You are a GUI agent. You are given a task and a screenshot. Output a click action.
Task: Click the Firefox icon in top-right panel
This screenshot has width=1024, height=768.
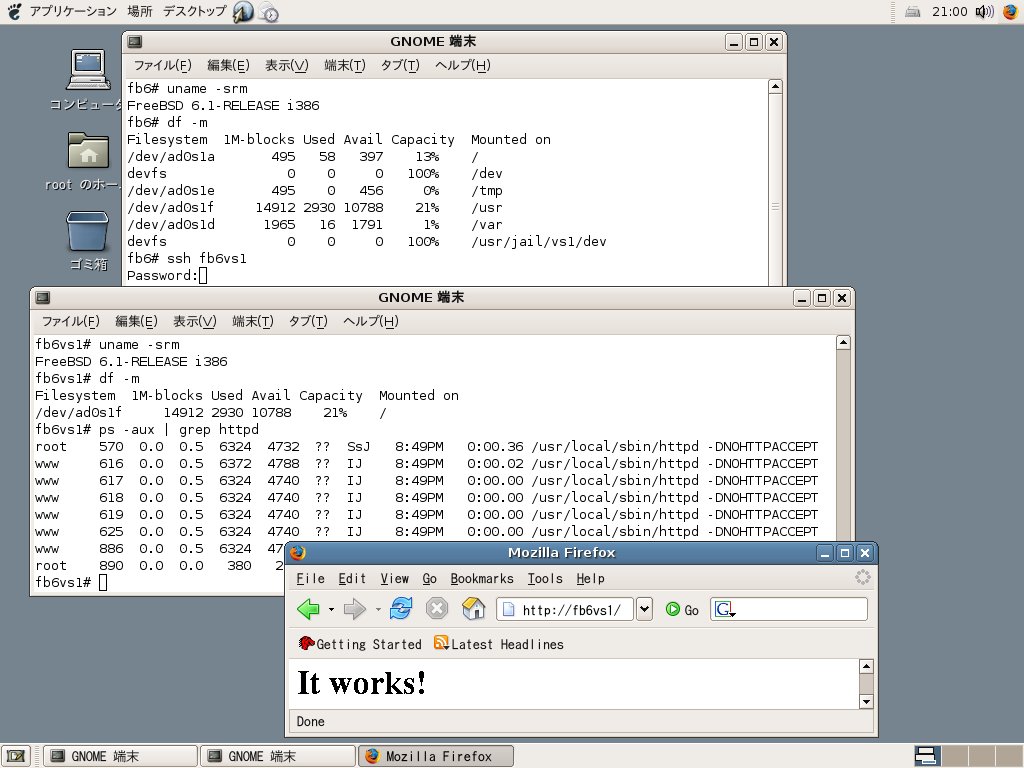[1010, 11]
